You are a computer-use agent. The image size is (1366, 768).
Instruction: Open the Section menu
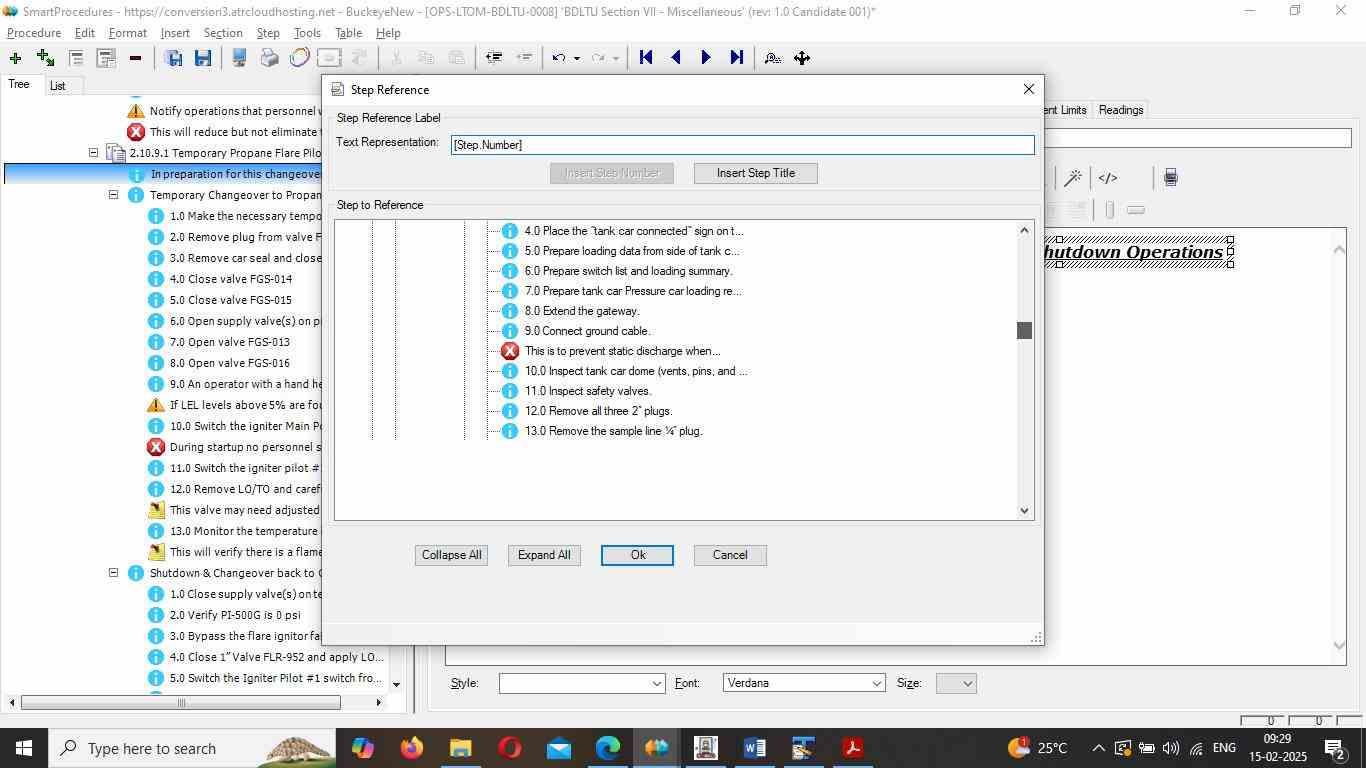coord(223,33)
